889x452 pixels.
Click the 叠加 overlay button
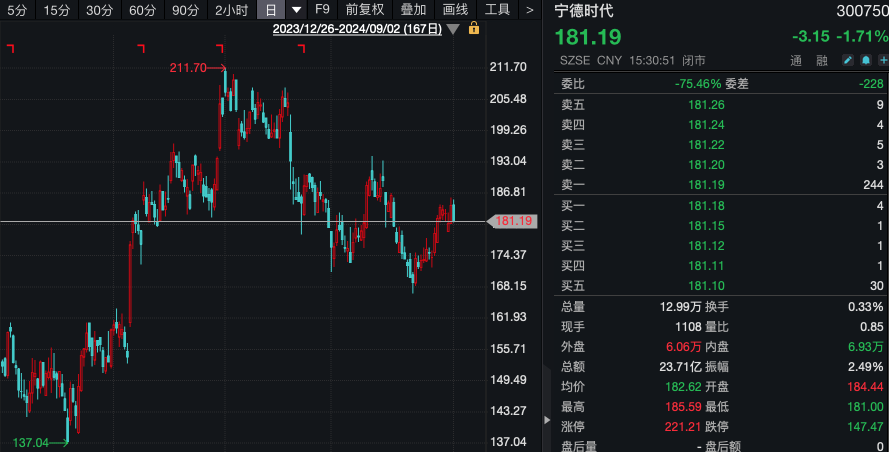click(413, 10)
